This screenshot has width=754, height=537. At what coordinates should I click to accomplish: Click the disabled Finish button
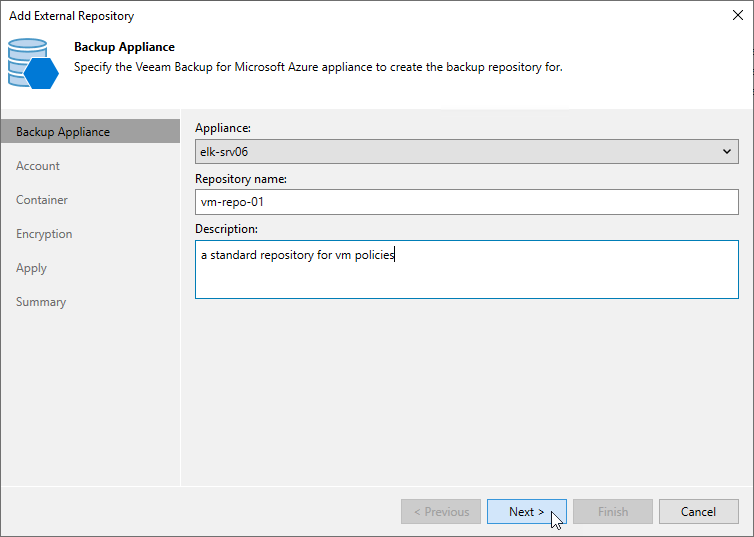click(x=613, y=512)
